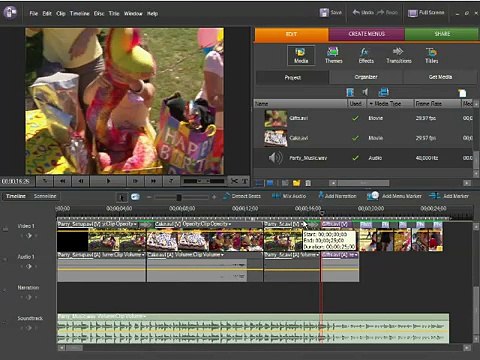Click Detect Beats in timeline toolbar

(x=242, y=196)
